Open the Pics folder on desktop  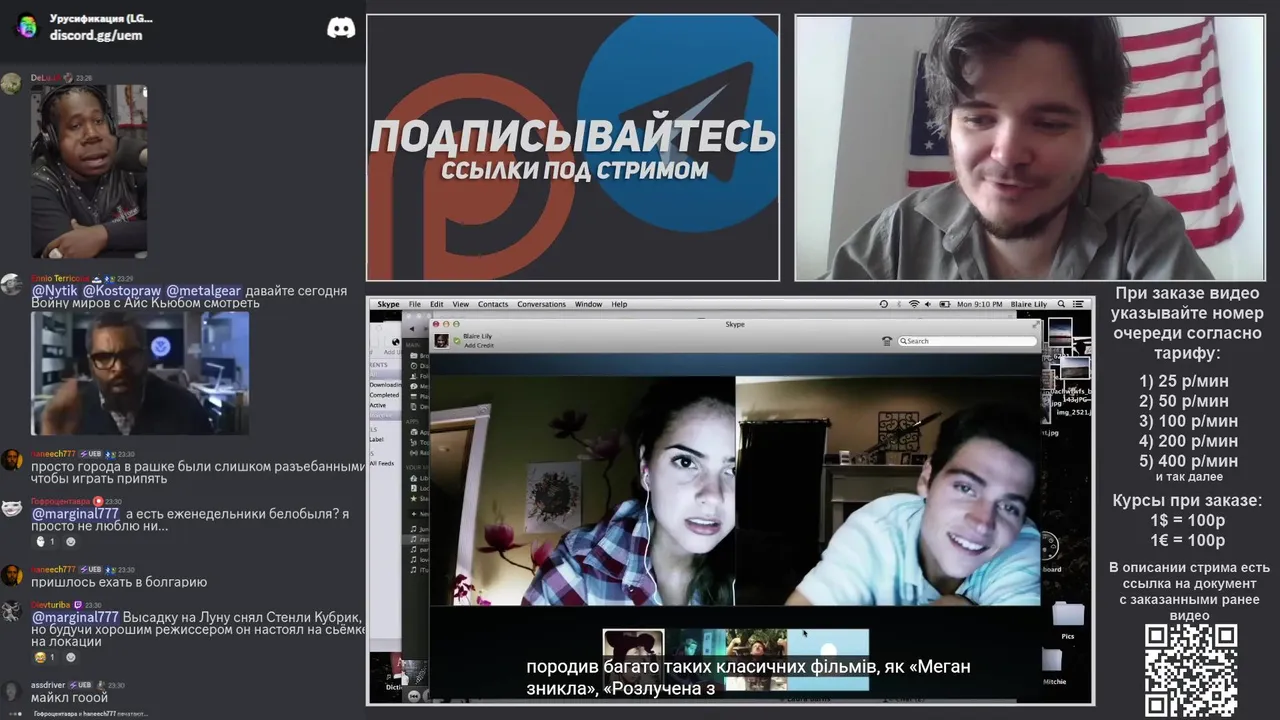[x=1067, y=620]
